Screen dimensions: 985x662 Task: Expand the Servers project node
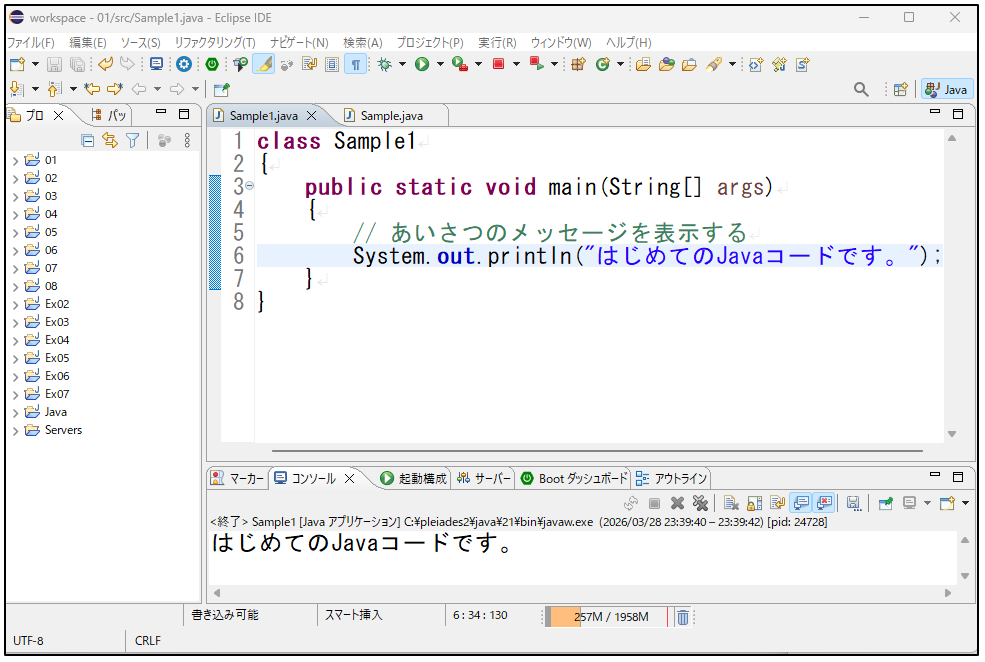tap(15, 431)
